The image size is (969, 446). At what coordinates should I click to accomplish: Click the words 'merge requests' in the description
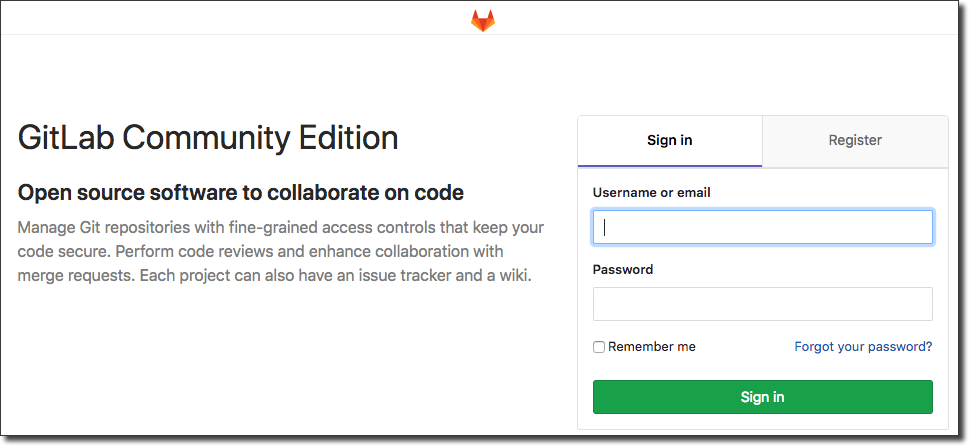click(68, 274)
